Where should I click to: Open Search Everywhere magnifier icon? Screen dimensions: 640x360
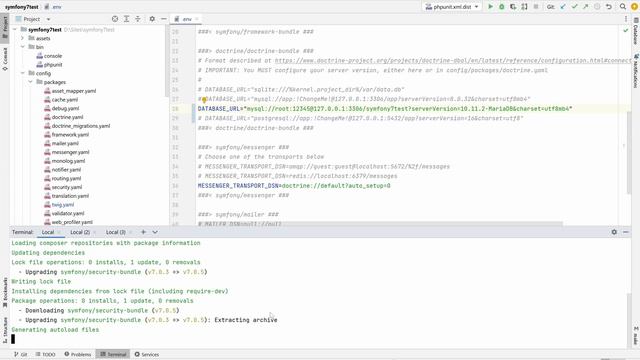tap(622, 7)
